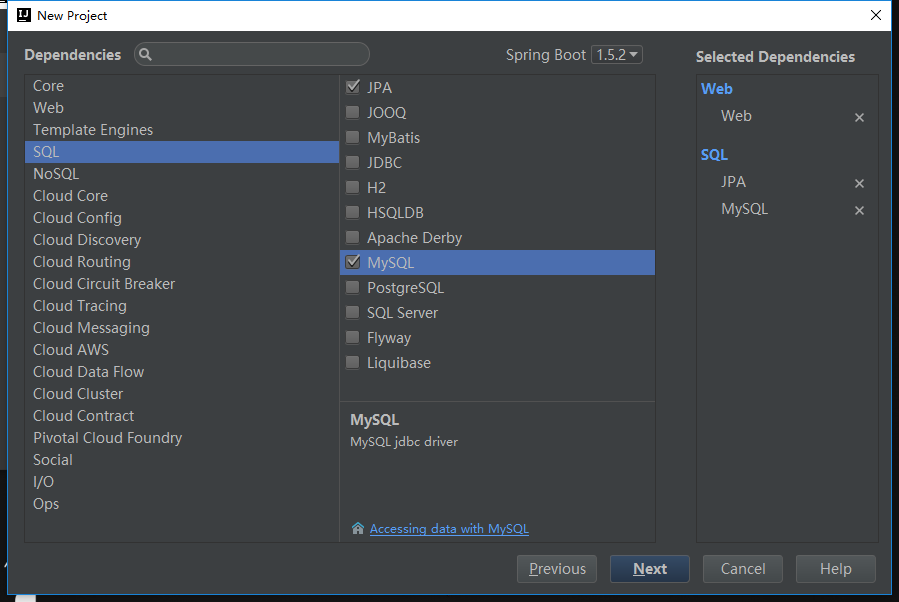Check the PostgreSQL checkbox
899x602 pixels.
[x=353, y=287]
